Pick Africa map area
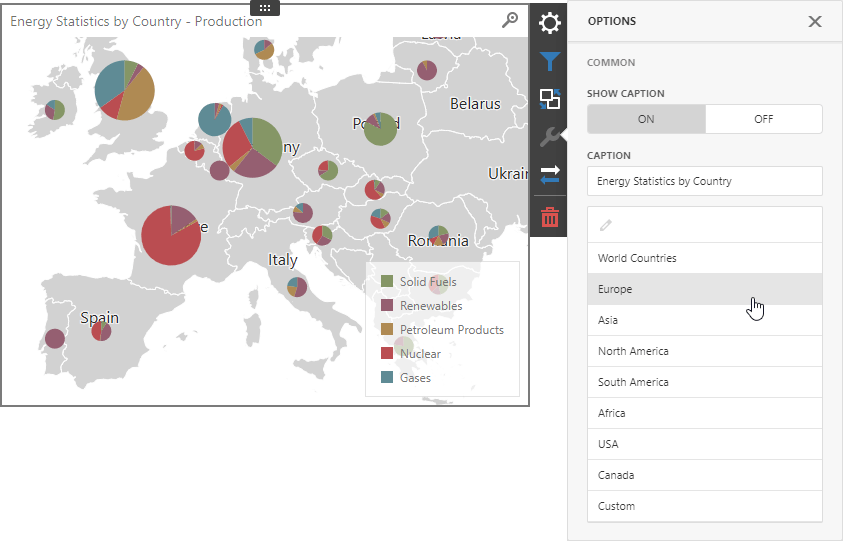 click(x=704, y=413)
